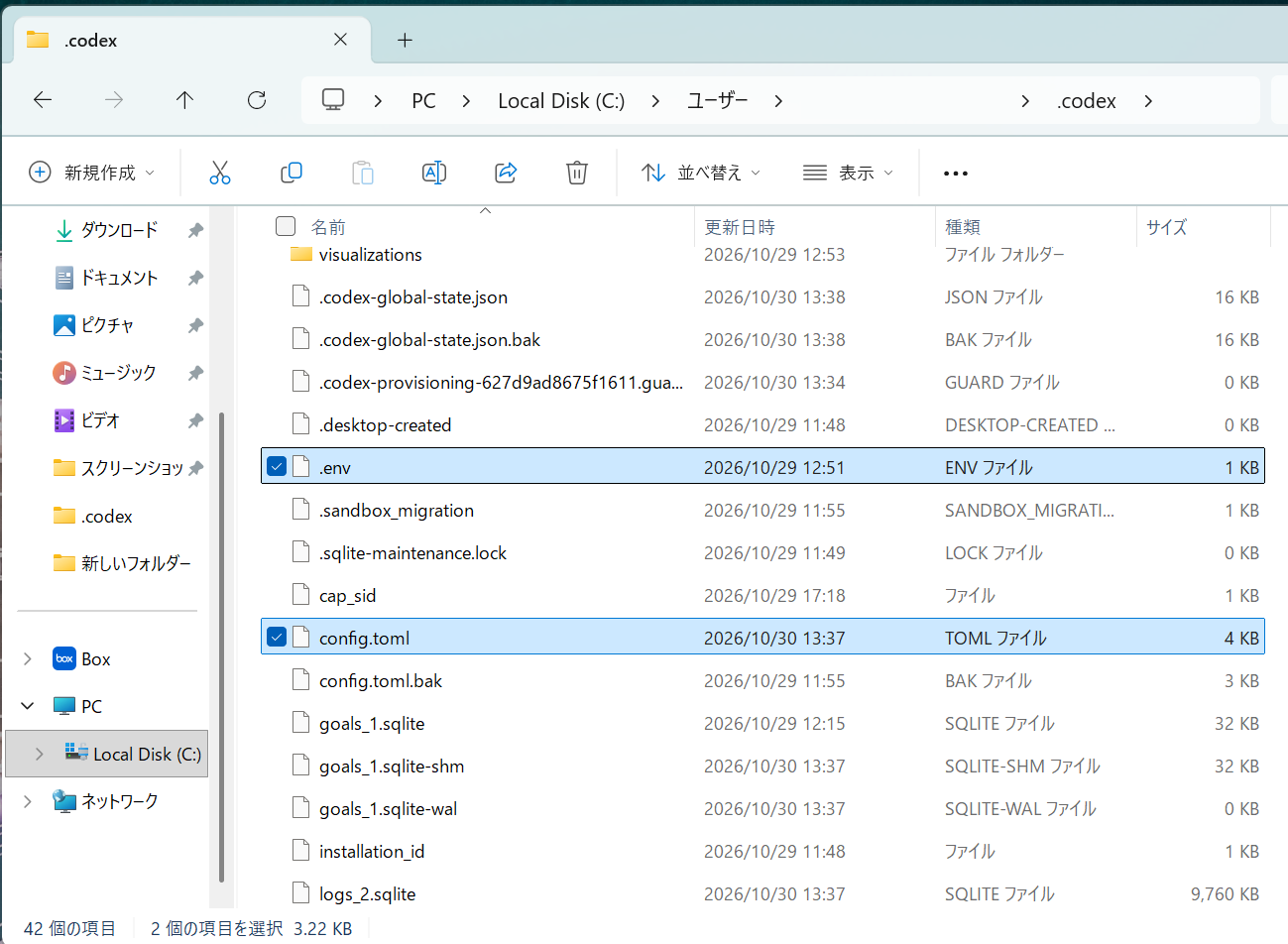Expand the ネットワーク tree node
1288x944 pixels.
click(28, 801)
